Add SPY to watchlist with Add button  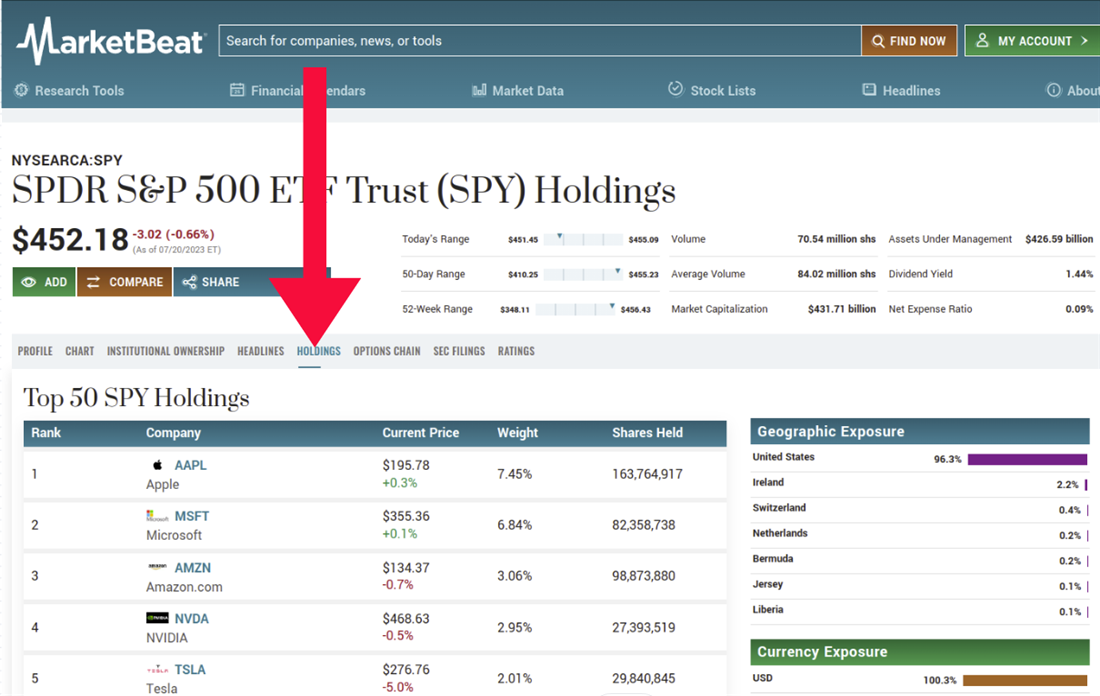click(44, 282)
